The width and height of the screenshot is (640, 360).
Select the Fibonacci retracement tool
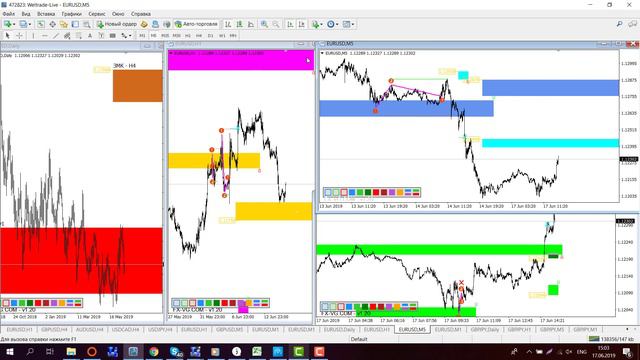pyautogui.click(x=78, y=36)
